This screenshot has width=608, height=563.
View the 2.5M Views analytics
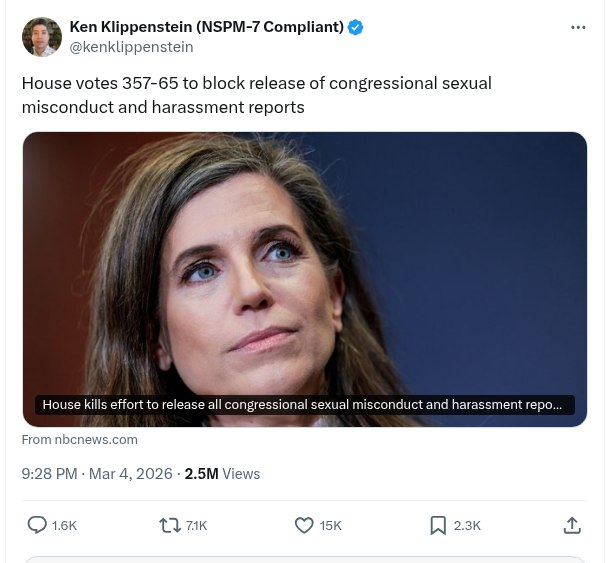point(222,474)
